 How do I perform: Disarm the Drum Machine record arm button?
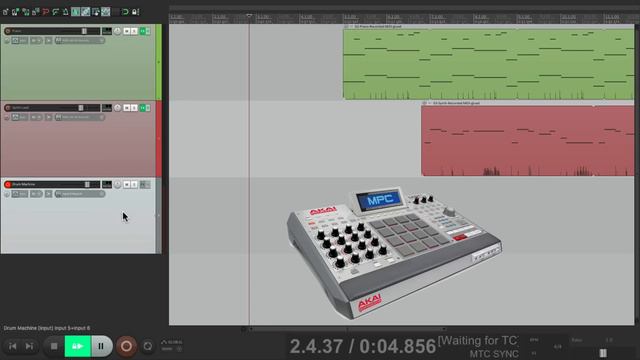tap(7, 184)
